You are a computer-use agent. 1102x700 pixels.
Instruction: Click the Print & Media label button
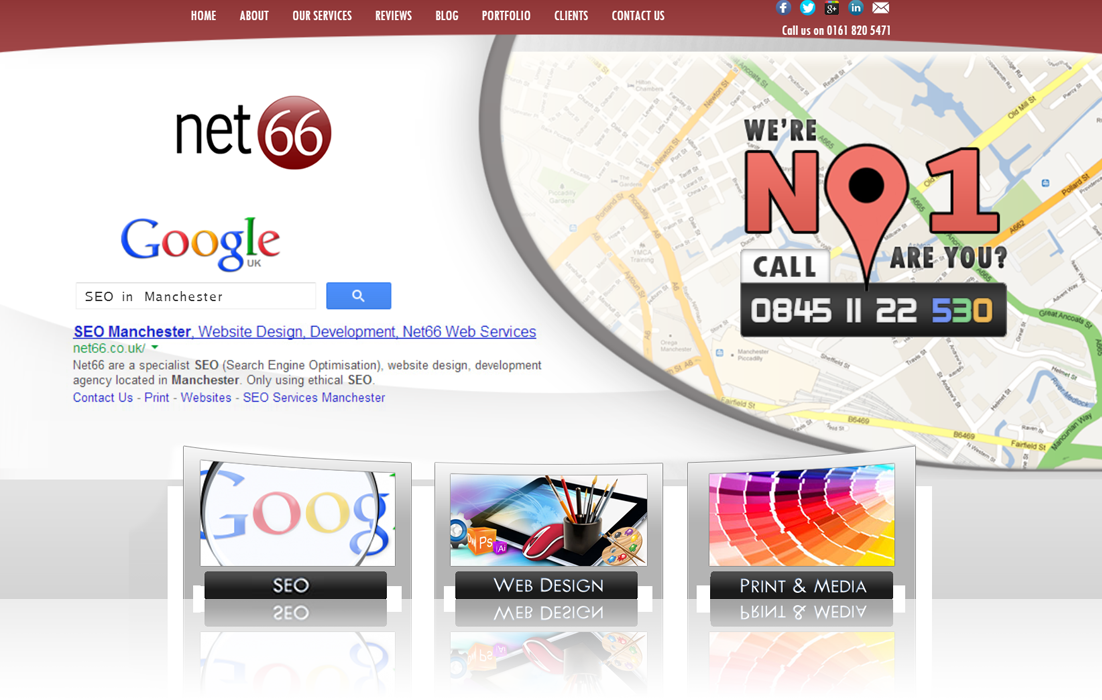pos(802,585)
